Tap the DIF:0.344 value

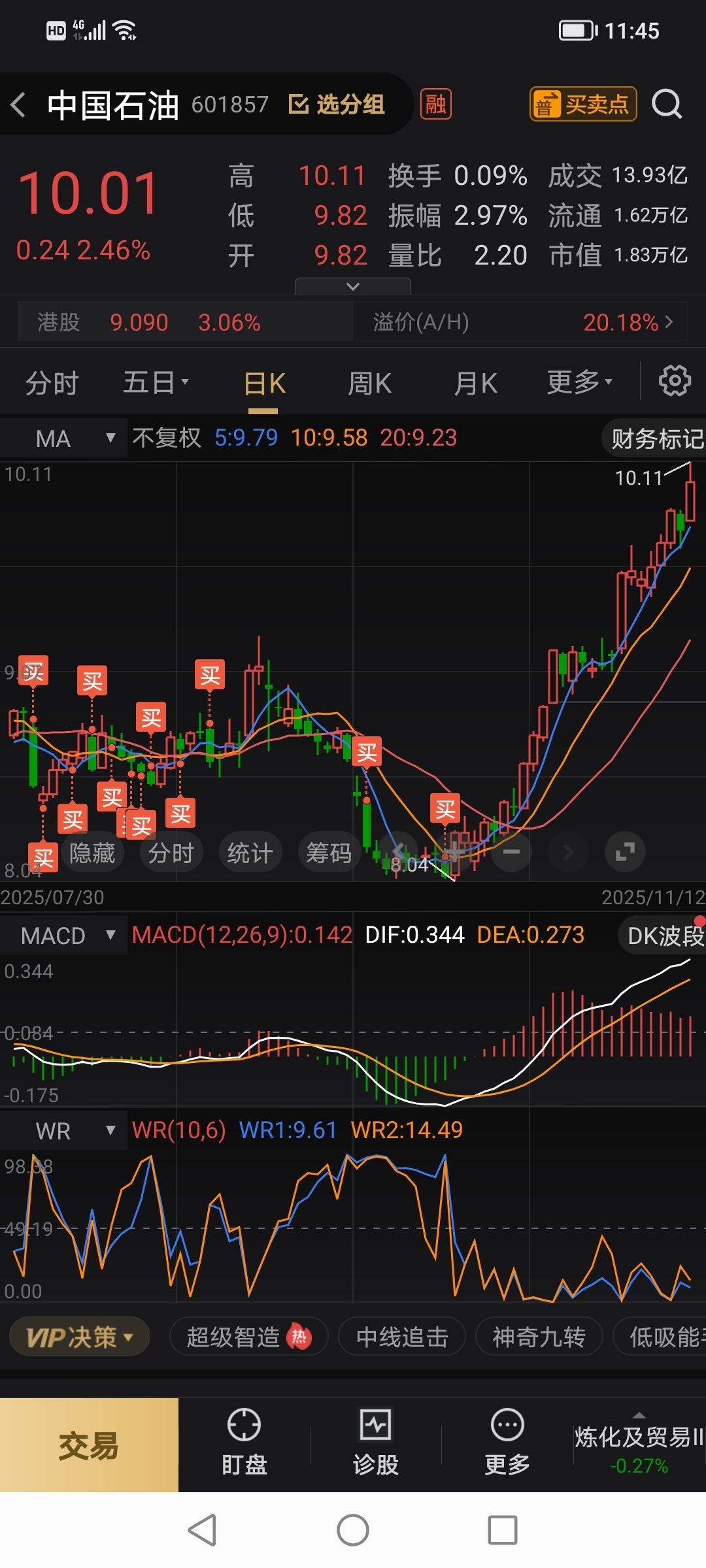click(414, 935)
